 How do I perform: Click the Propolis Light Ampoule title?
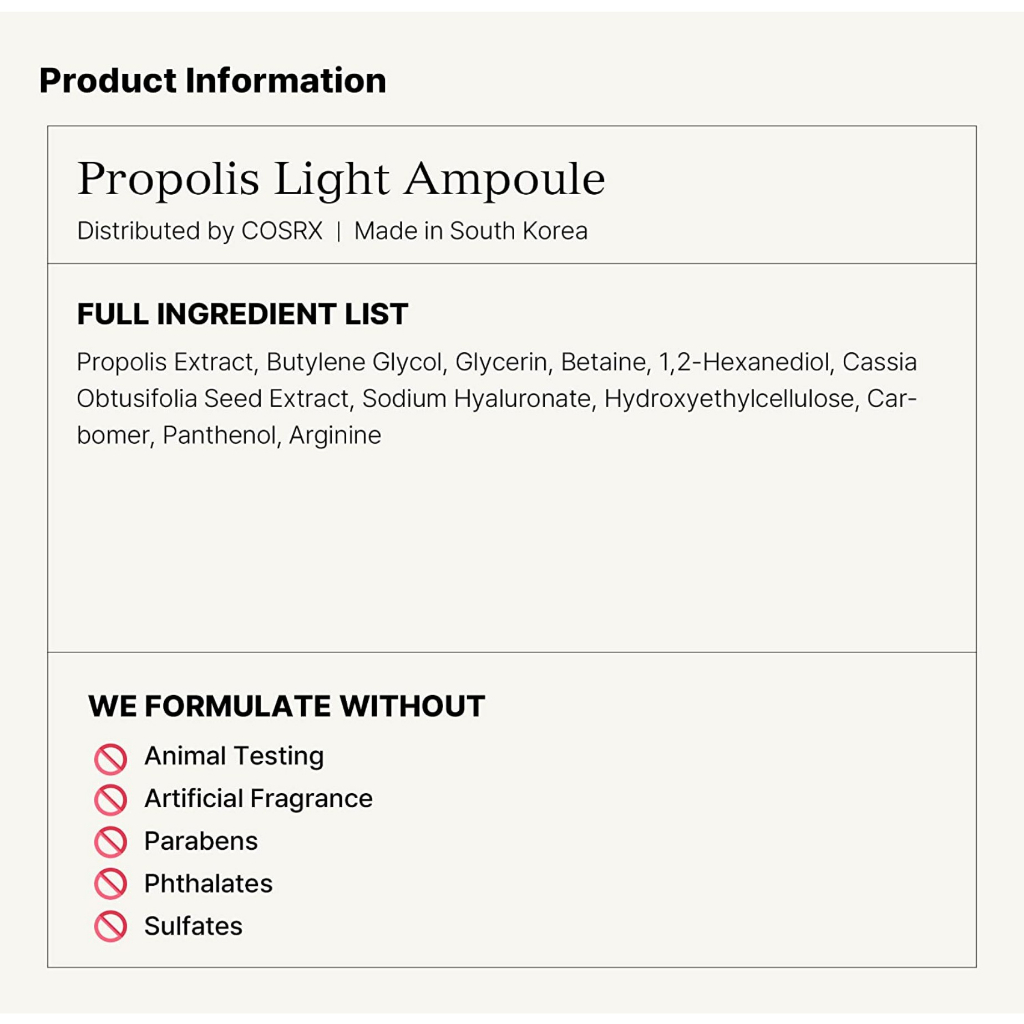coord(341,180)
